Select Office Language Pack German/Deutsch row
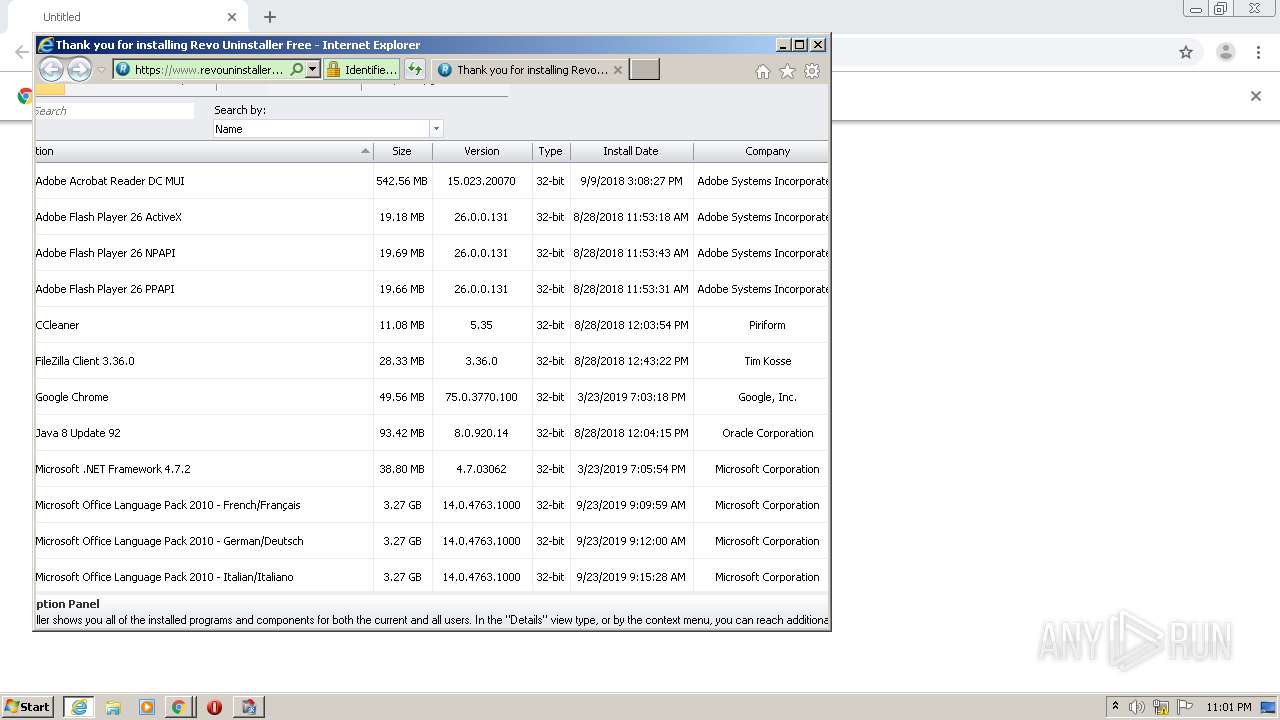 pyautogui.click(x=431, y=541)
